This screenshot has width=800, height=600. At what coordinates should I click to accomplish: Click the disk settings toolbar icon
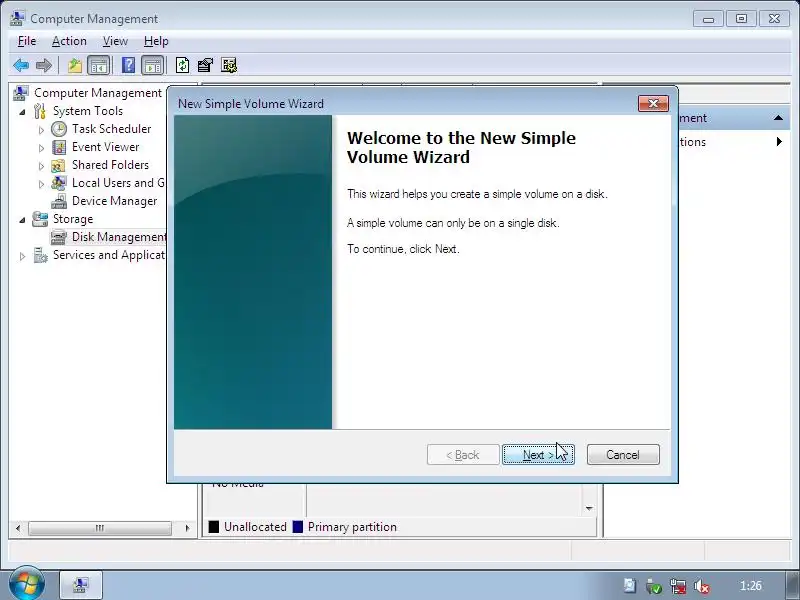(229, 65)
